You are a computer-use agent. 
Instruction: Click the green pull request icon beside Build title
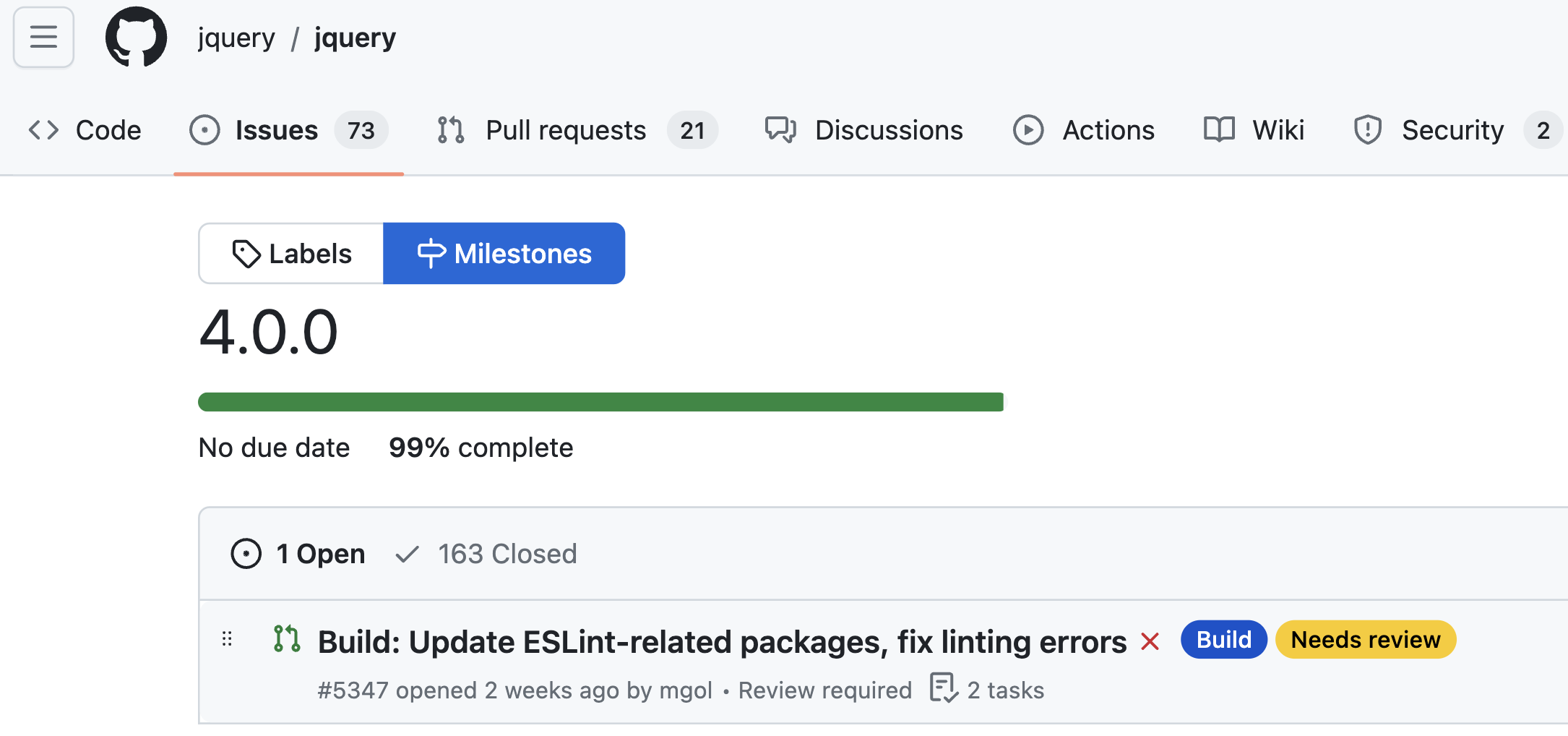coord(287,638)
